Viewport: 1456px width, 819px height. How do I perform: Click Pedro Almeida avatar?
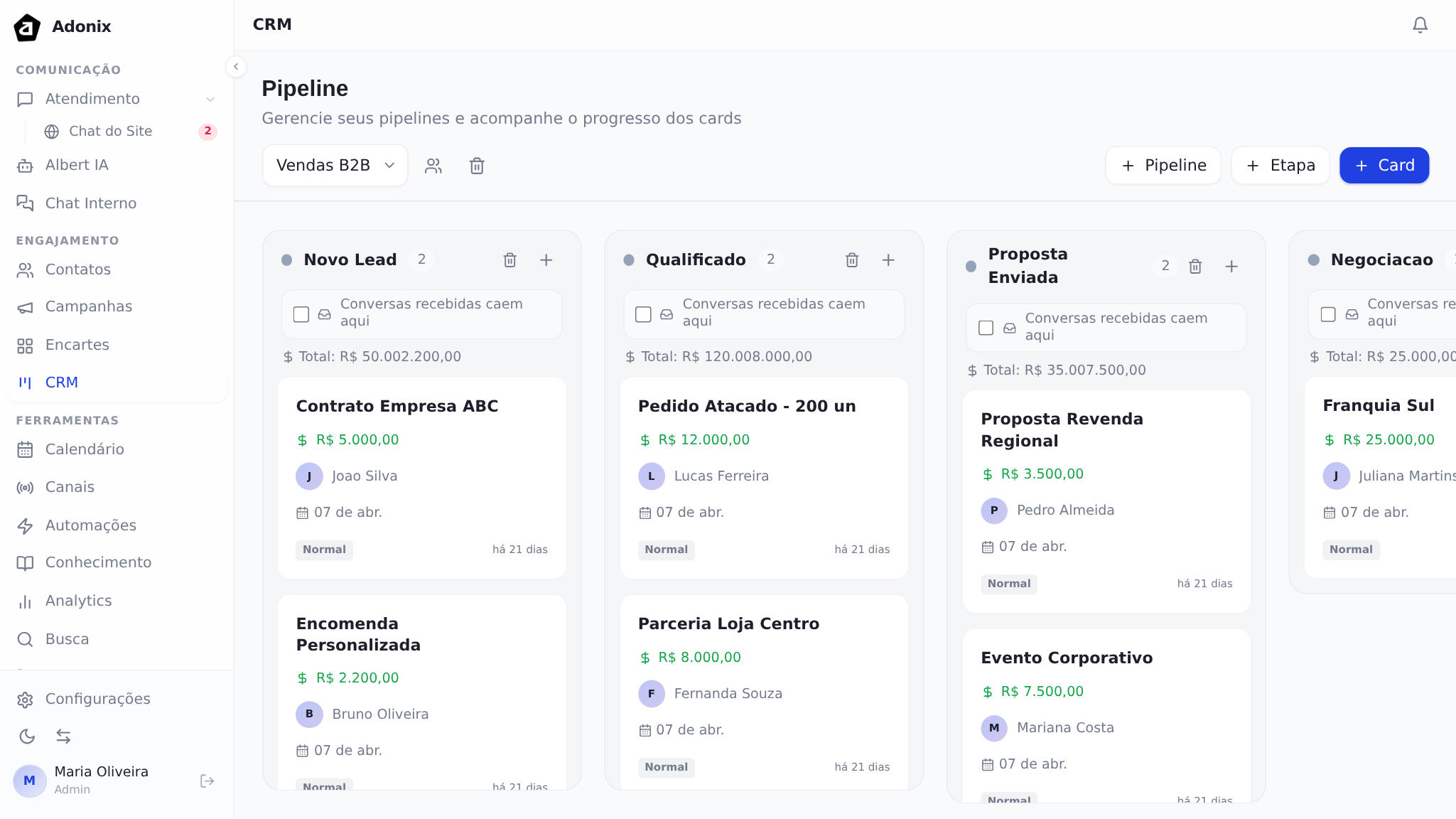[994, 510]
